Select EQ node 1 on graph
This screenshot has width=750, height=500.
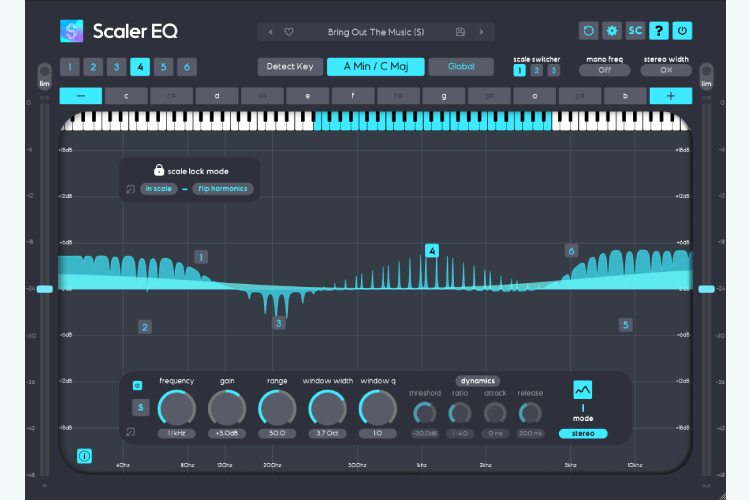point(201,257)
